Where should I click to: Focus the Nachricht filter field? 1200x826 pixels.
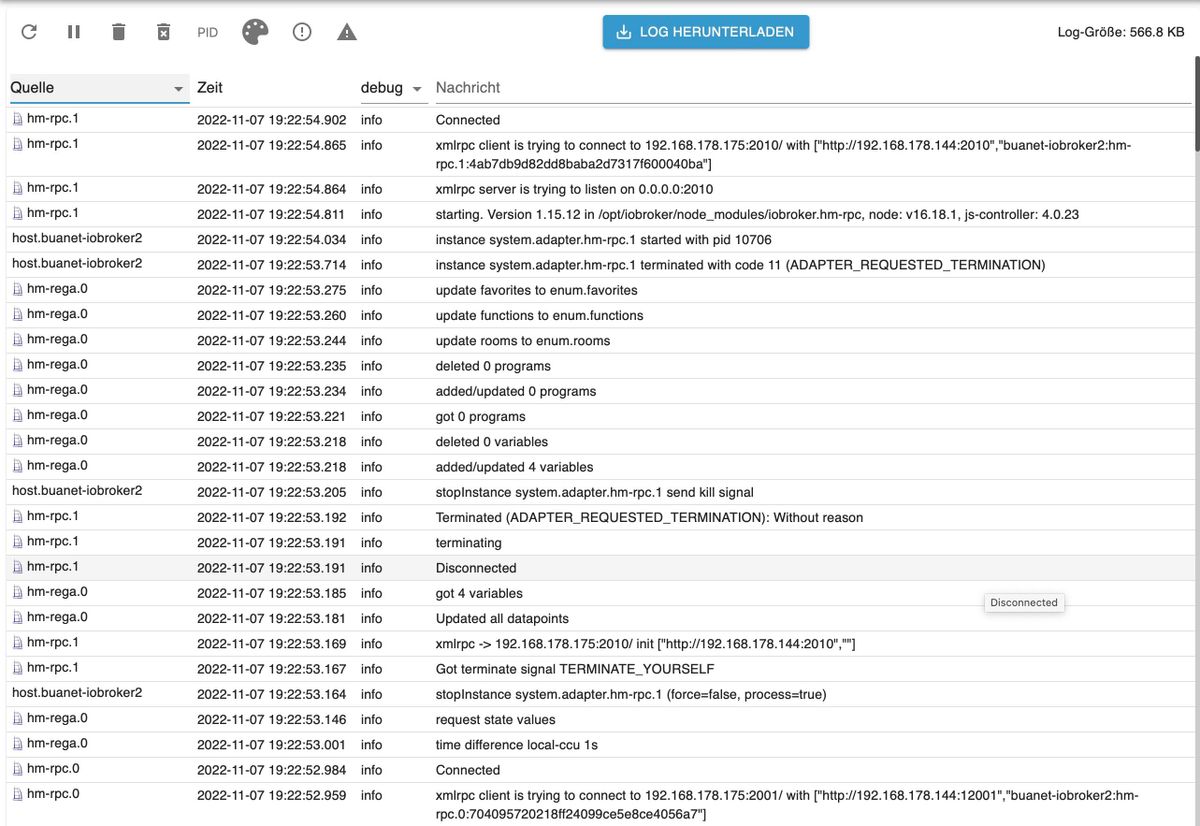click(x=810, y=88)
